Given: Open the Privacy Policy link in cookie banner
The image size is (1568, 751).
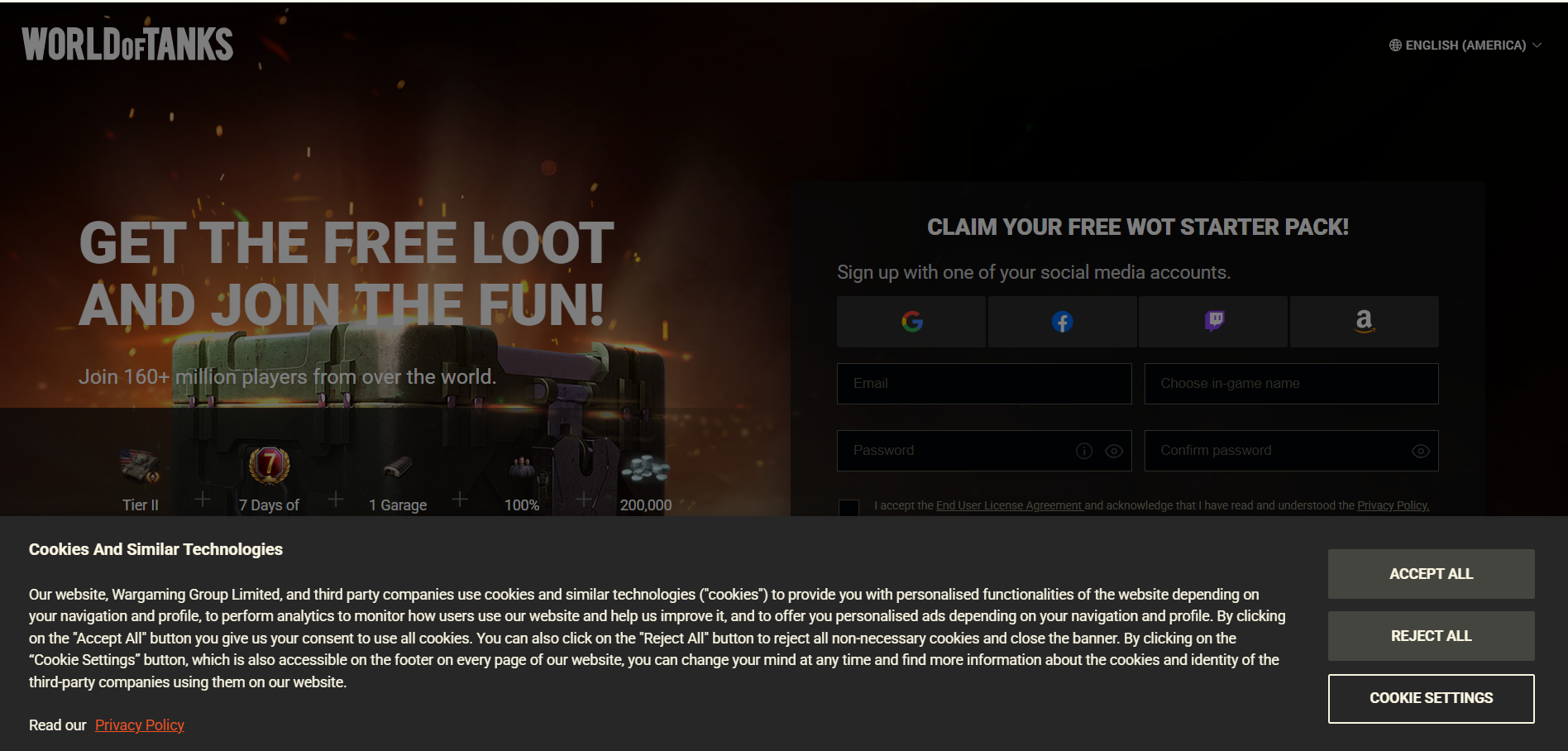Looking at the screenshot, I should tap(140, 725).
